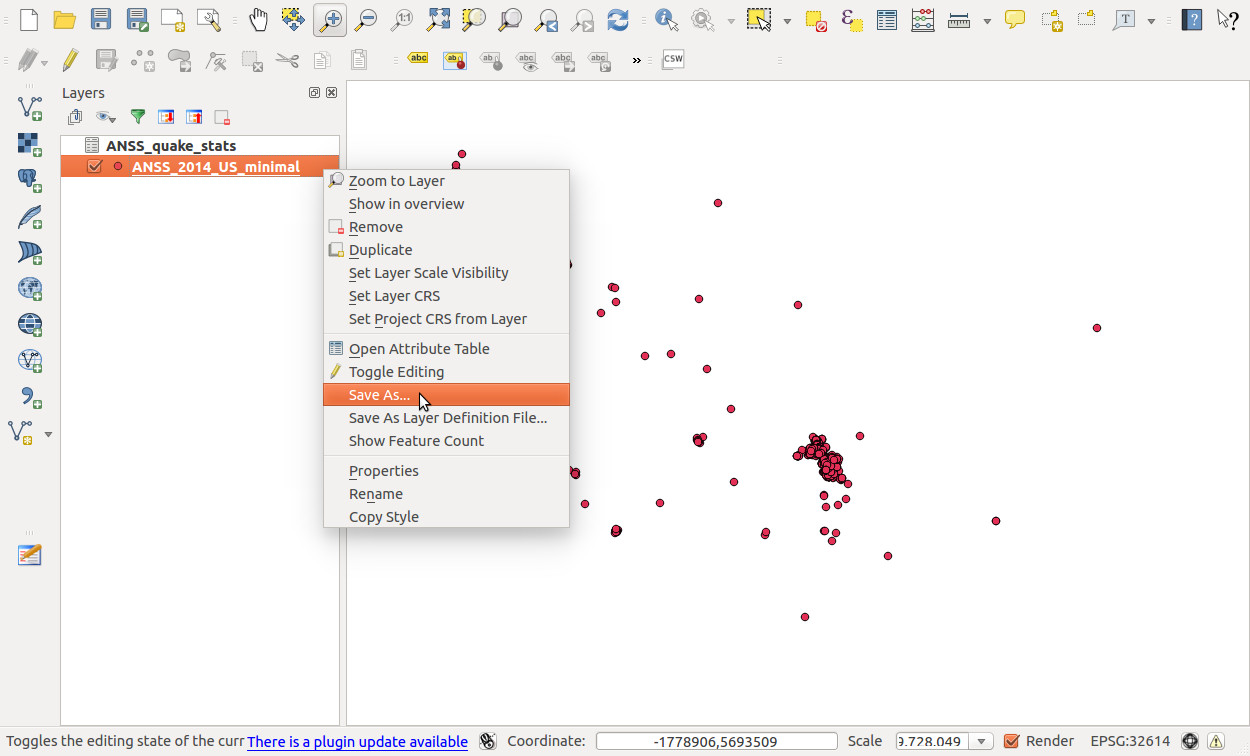Choose Save As... from the context menu
The width and height of the screenshot is (1250, 756).
pos(379,395)
